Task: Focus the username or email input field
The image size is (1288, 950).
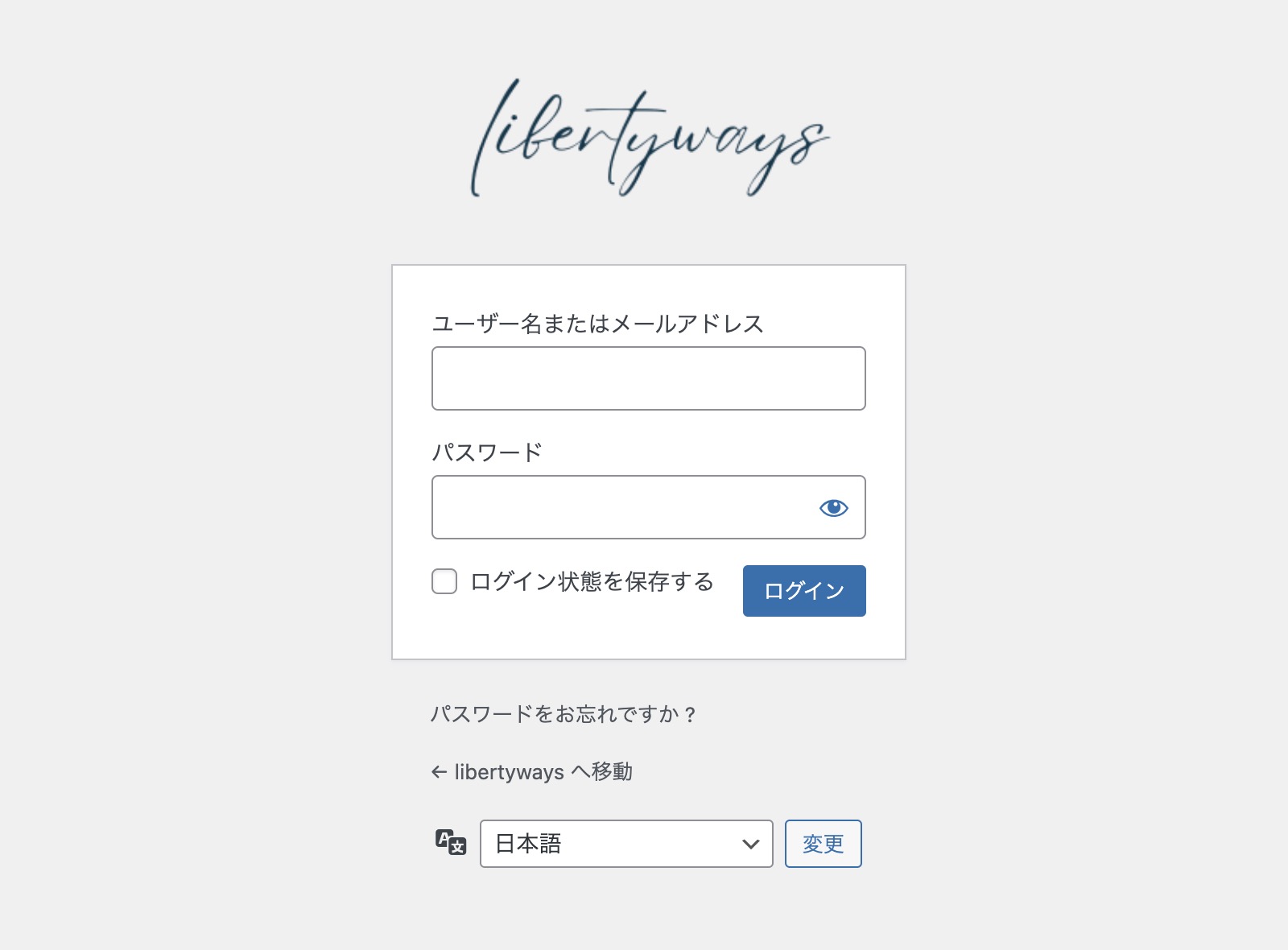Action: [x=649, y=378]
